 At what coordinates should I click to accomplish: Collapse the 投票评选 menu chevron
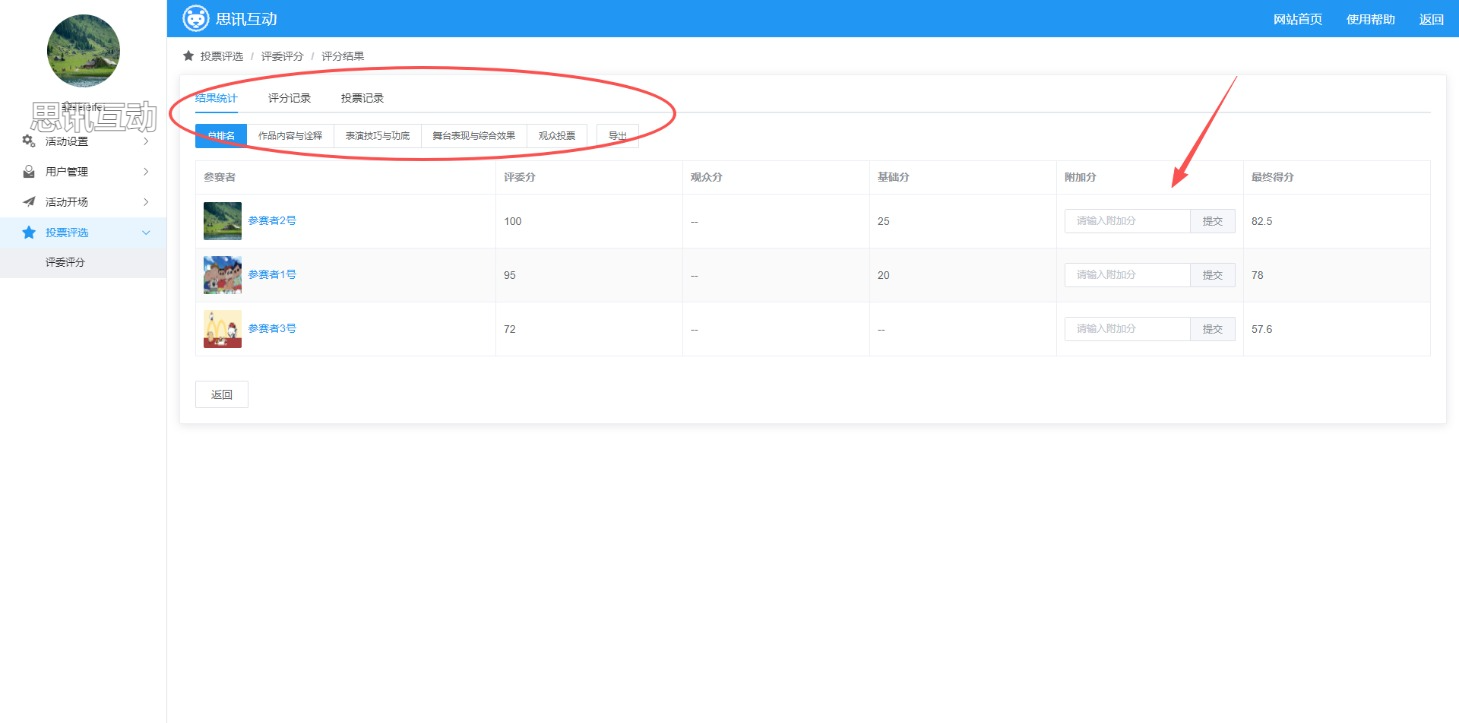(146, 232)
